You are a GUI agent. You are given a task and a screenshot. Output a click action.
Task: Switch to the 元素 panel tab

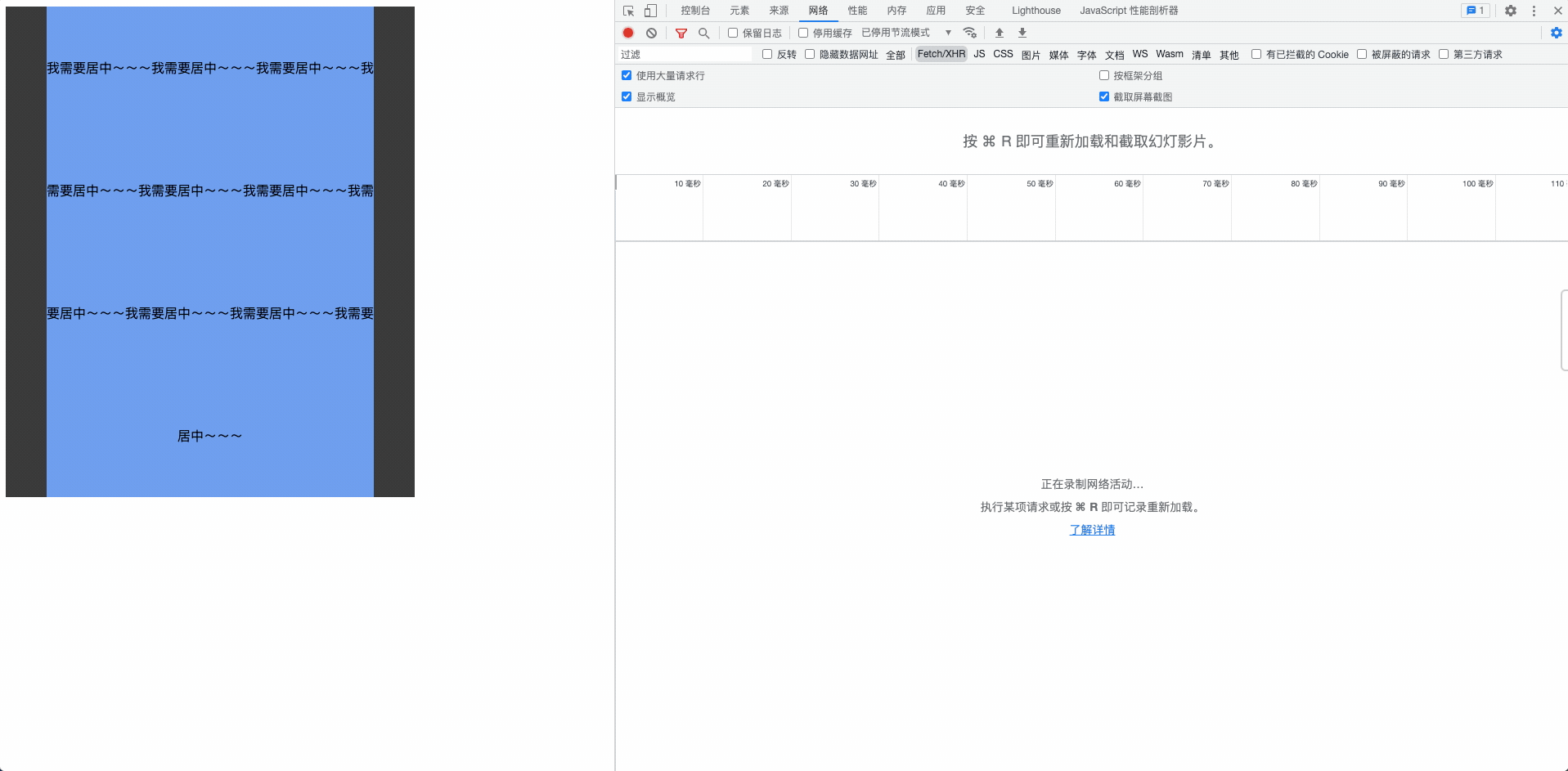(x=739, y=11)
